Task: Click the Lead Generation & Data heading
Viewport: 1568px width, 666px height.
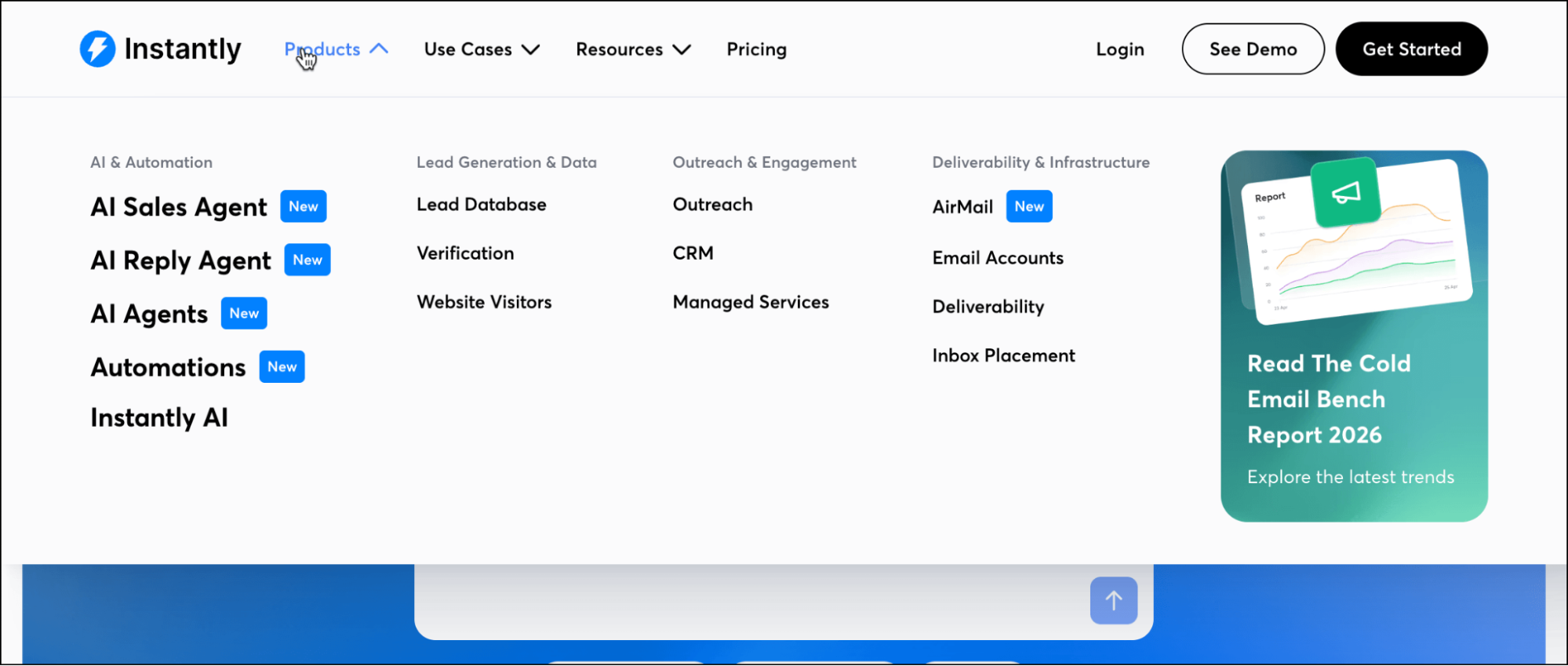Action: tap(507, 162)
